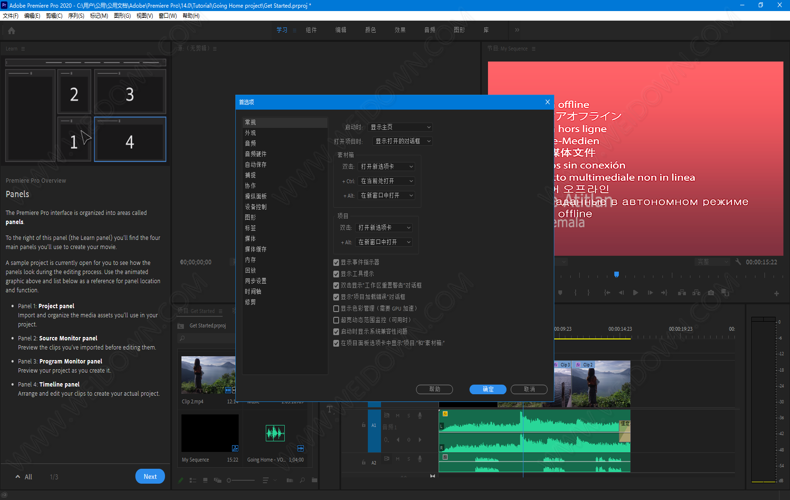The image size is (790, 500).
Task: Click Mark Out in Program Monitor
Action: pos(588,293)
